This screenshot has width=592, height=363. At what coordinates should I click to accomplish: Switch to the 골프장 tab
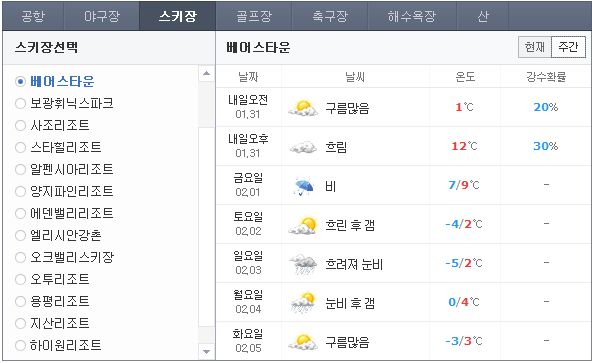pyautogui.click(x=254, y=16)
